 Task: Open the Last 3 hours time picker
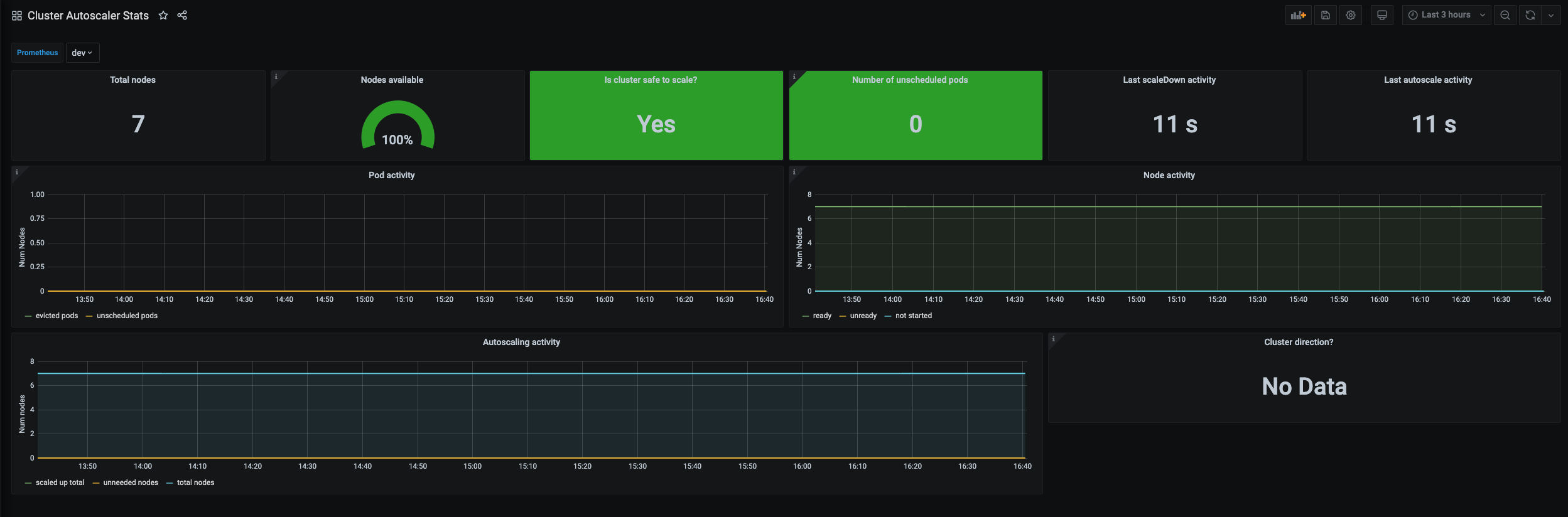pyautogui.click(x=1446, y=15)
